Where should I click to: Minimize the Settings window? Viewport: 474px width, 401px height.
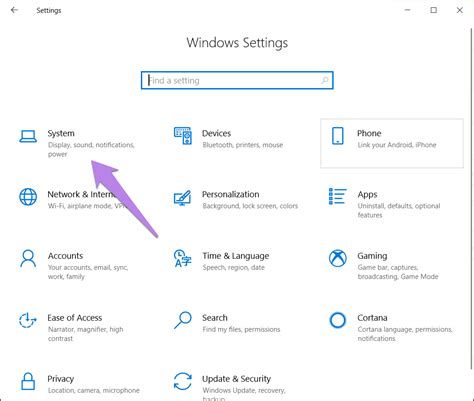[x=407, y=10]
